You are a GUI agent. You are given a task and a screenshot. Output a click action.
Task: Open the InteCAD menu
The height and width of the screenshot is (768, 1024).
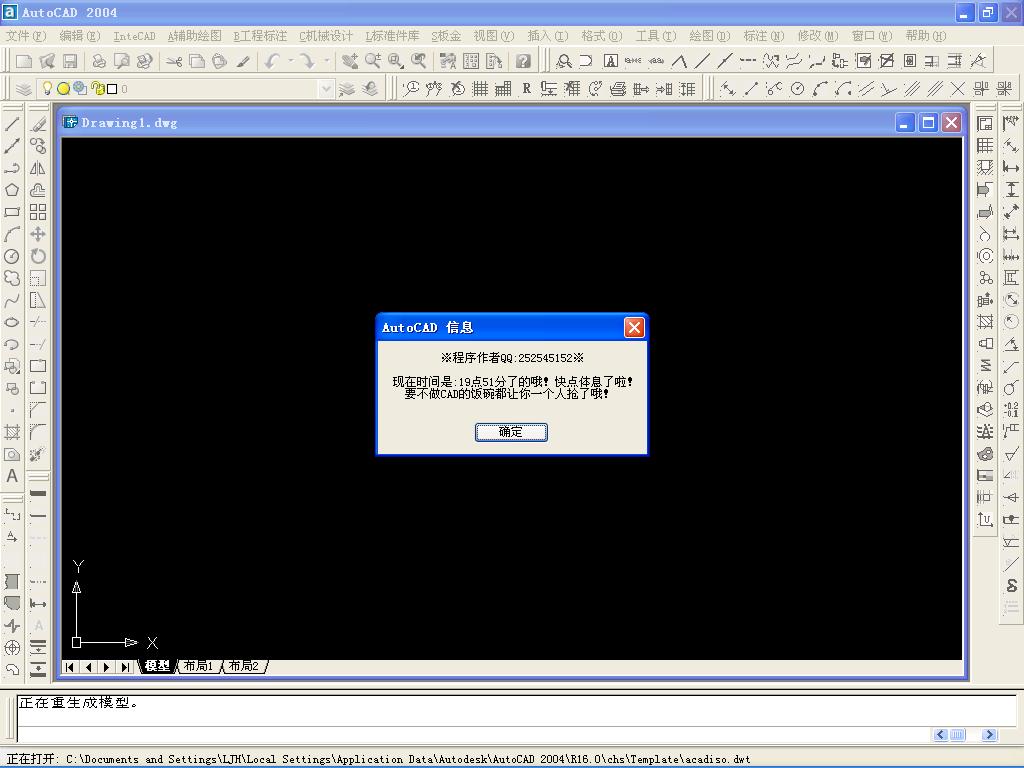tap(135, 36)
